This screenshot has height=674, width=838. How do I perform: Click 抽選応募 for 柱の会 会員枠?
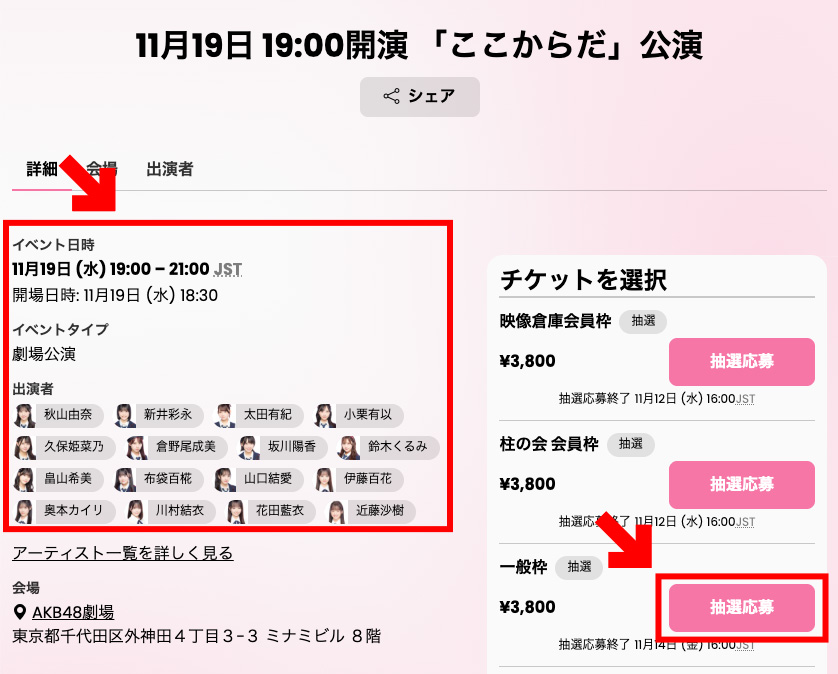coord(742,485)
